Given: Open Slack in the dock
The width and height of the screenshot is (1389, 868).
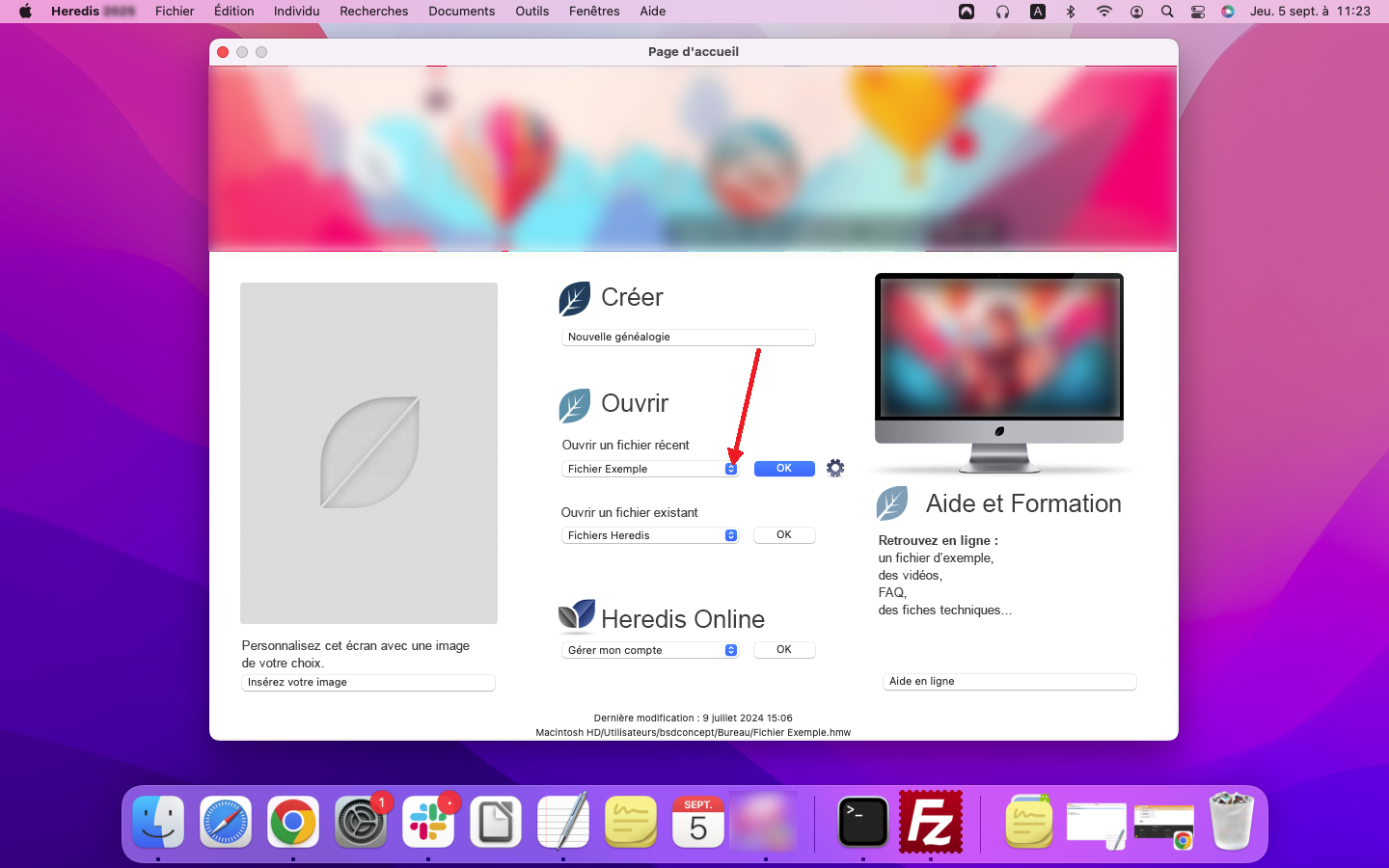Looking at the screenshot, I should click(428, 822).
